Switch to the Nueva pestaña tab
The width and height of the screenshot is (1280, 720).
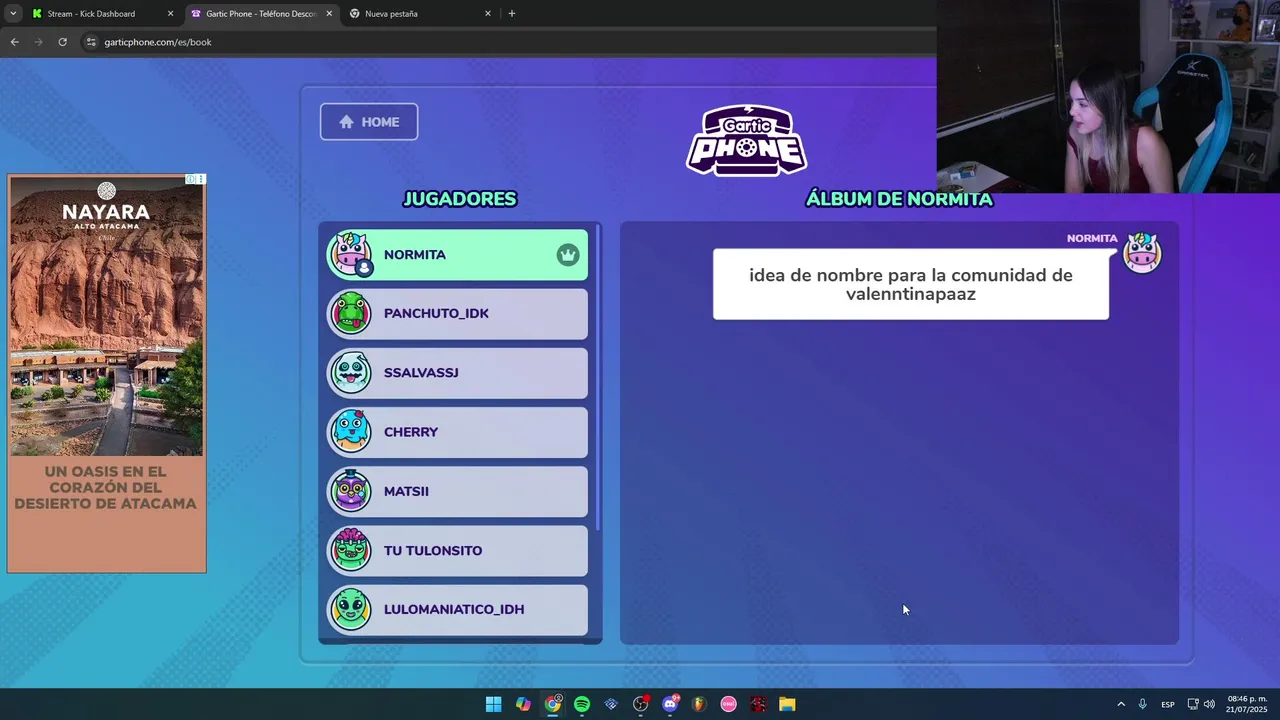[x=418, y=14]
